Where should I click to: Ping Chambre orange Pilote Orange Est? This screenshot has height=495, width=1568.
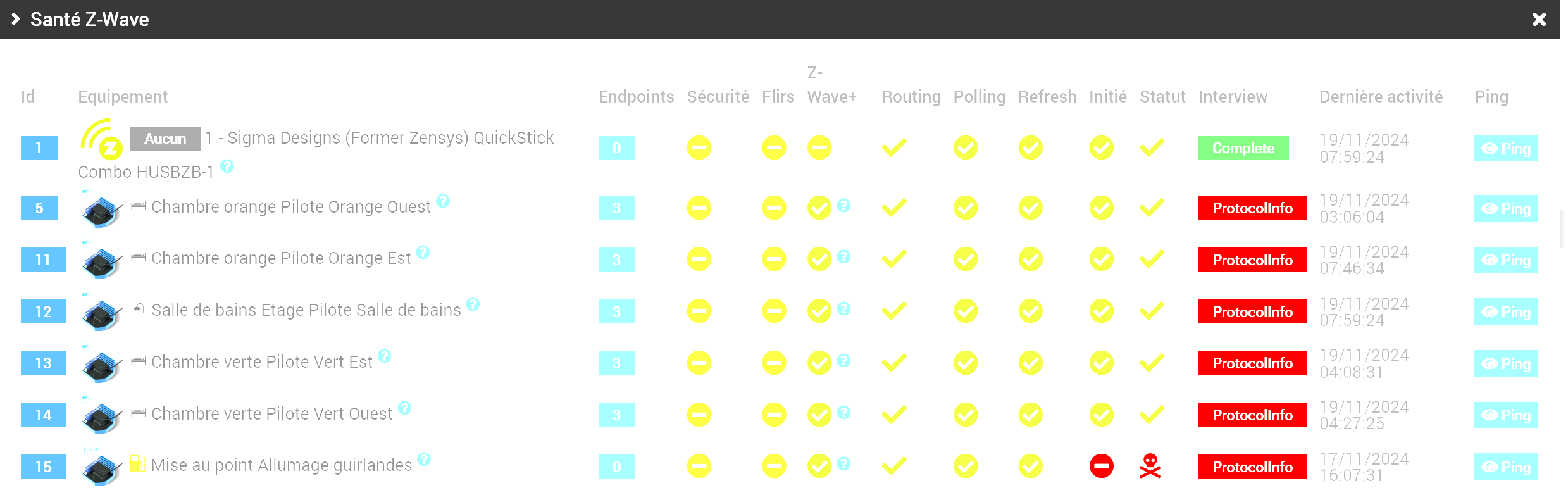(x=1506, y=260)
